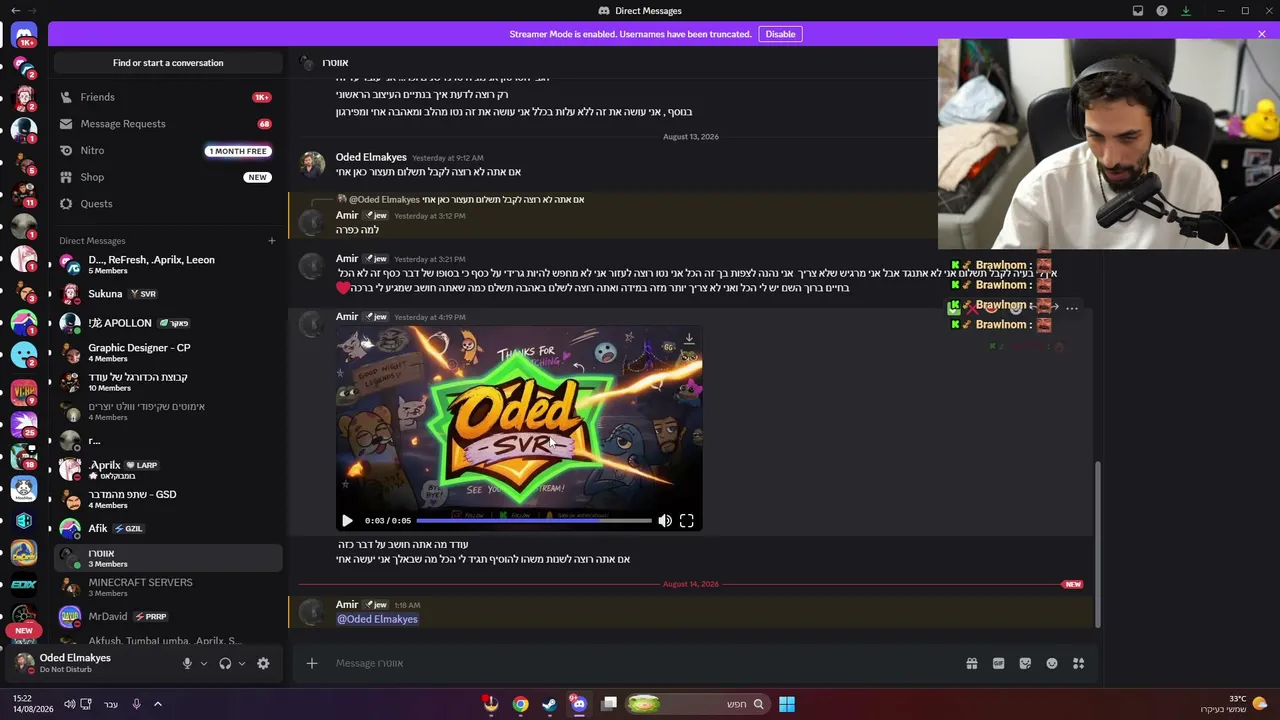1280x720 pixels.
Task: Open the Discord inbox icon
Action: pos(1138,11)
